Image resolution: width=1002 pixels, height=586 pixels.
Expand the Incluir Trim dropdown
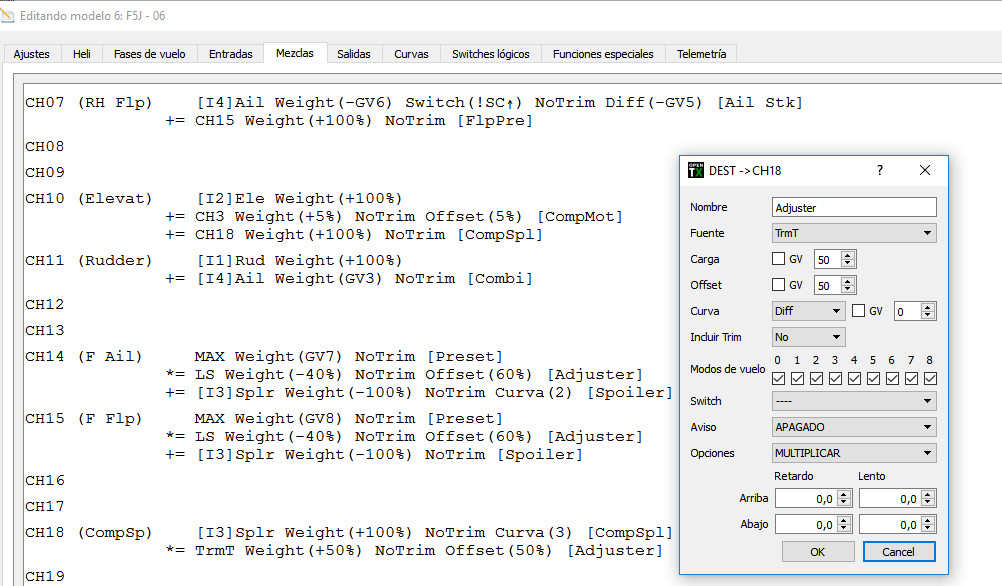coord(808,337)
